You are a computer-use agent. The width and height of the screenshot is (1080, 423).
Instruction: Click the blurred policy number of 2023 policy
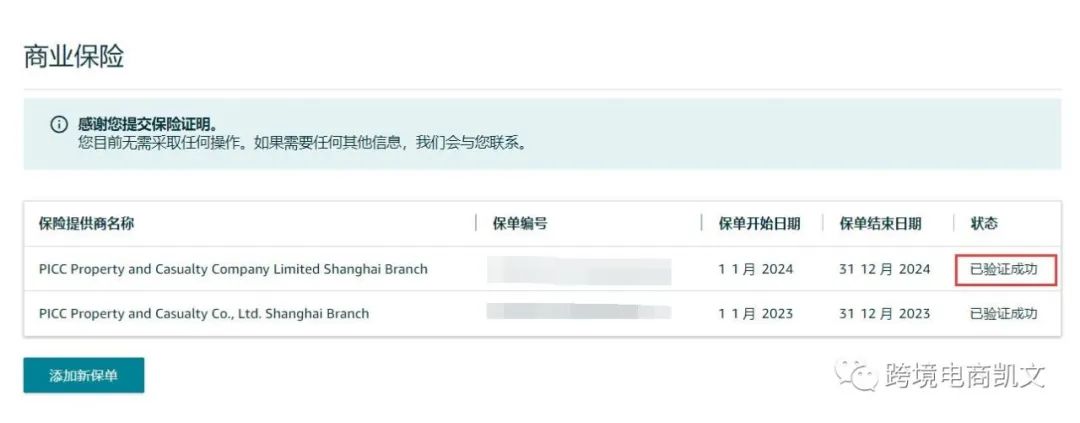579,311
